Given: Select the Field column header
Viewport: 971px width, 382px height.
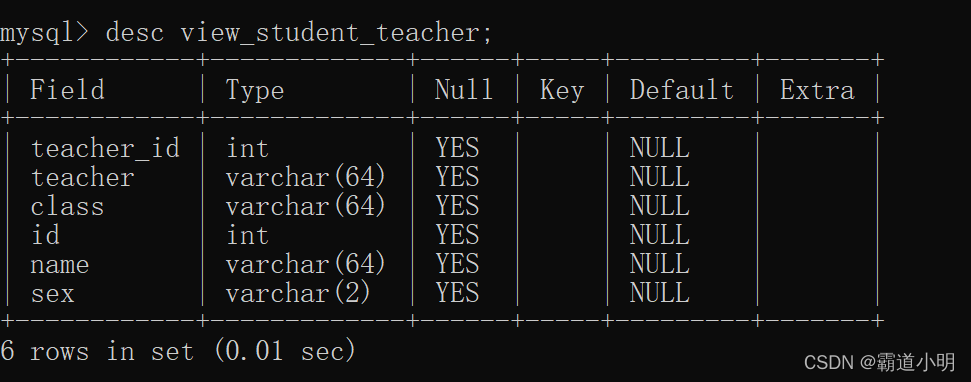Looking at the screenshot, I should click(x=67, y=90).
